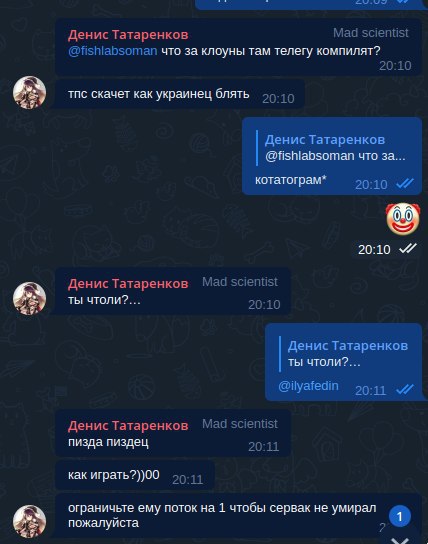The width and height of the screenshot is (428, 544).
Task: Click Денис Татаренков name above пизда message
Action: coord(128,426)
